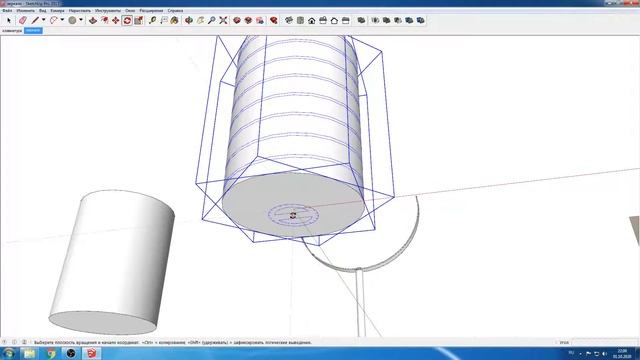Open the Камера menu
The height and width of the screenshot is (360, 640).
pos(58,11)
